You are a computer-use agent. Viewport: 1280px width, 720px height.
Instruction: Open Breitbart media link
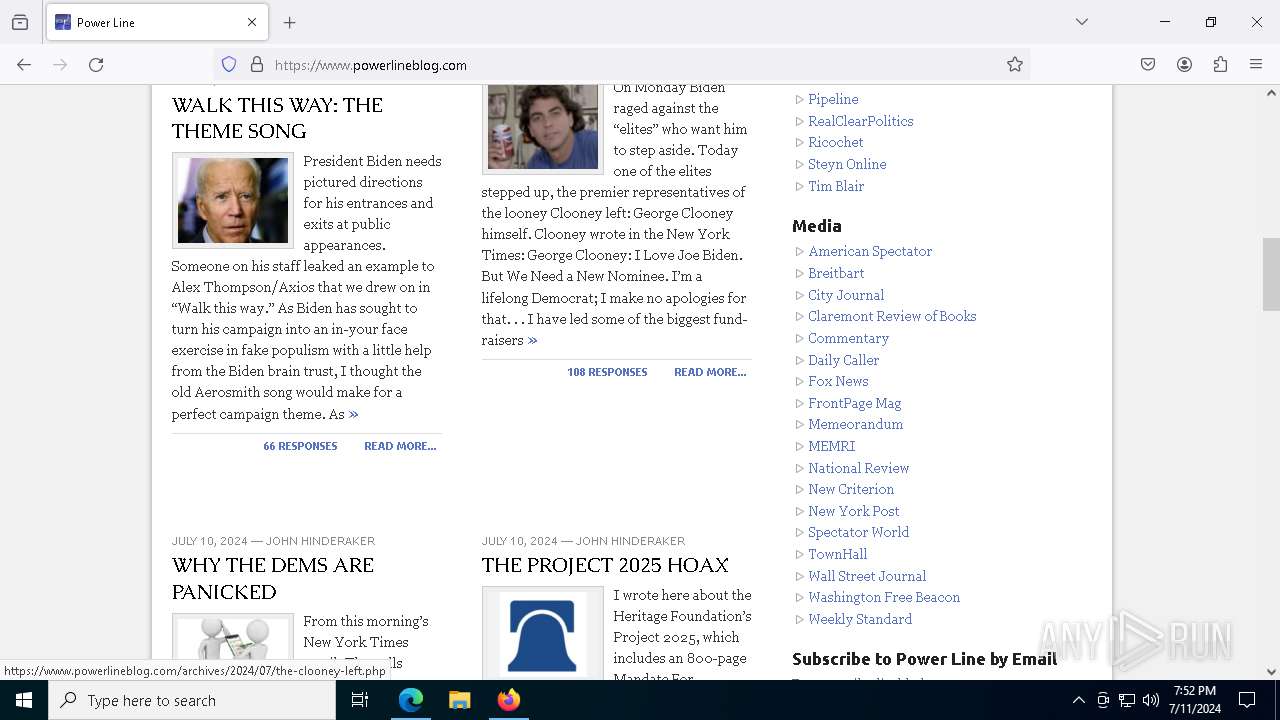click(x=836, y=273)
